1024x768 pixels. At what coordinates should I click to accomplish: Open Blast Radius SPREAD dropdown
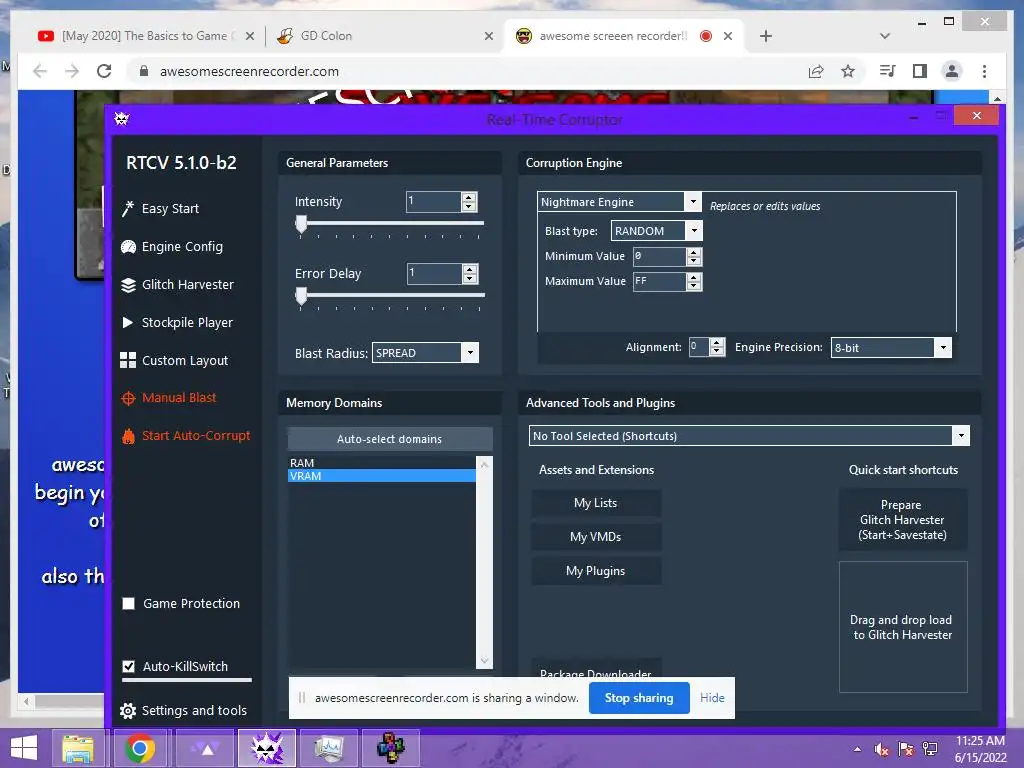[470, 353]
